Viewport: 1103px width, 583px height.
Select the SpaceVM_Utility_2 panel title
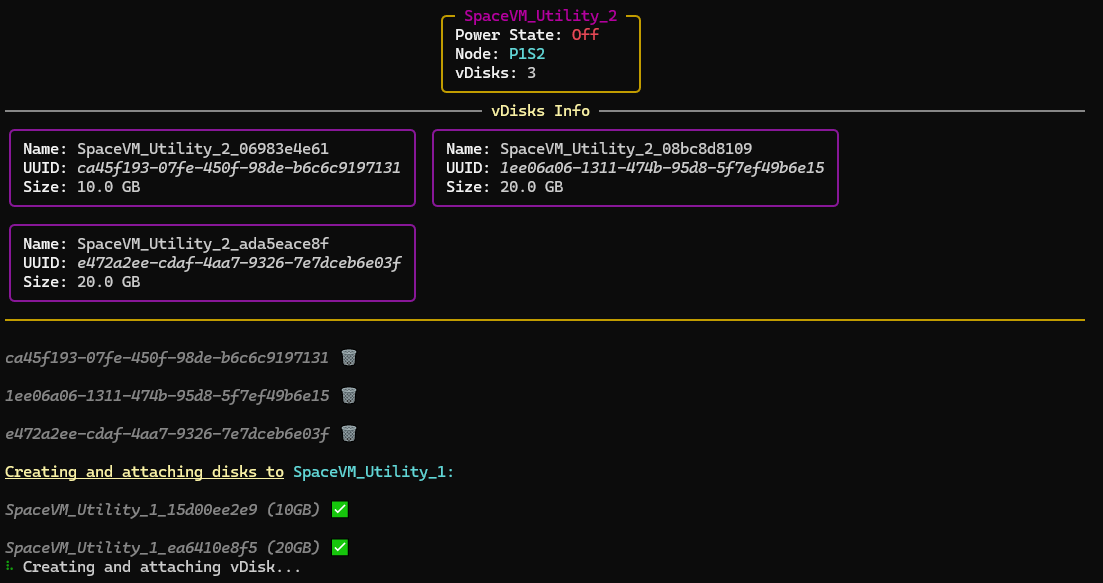tap(540, 16)
